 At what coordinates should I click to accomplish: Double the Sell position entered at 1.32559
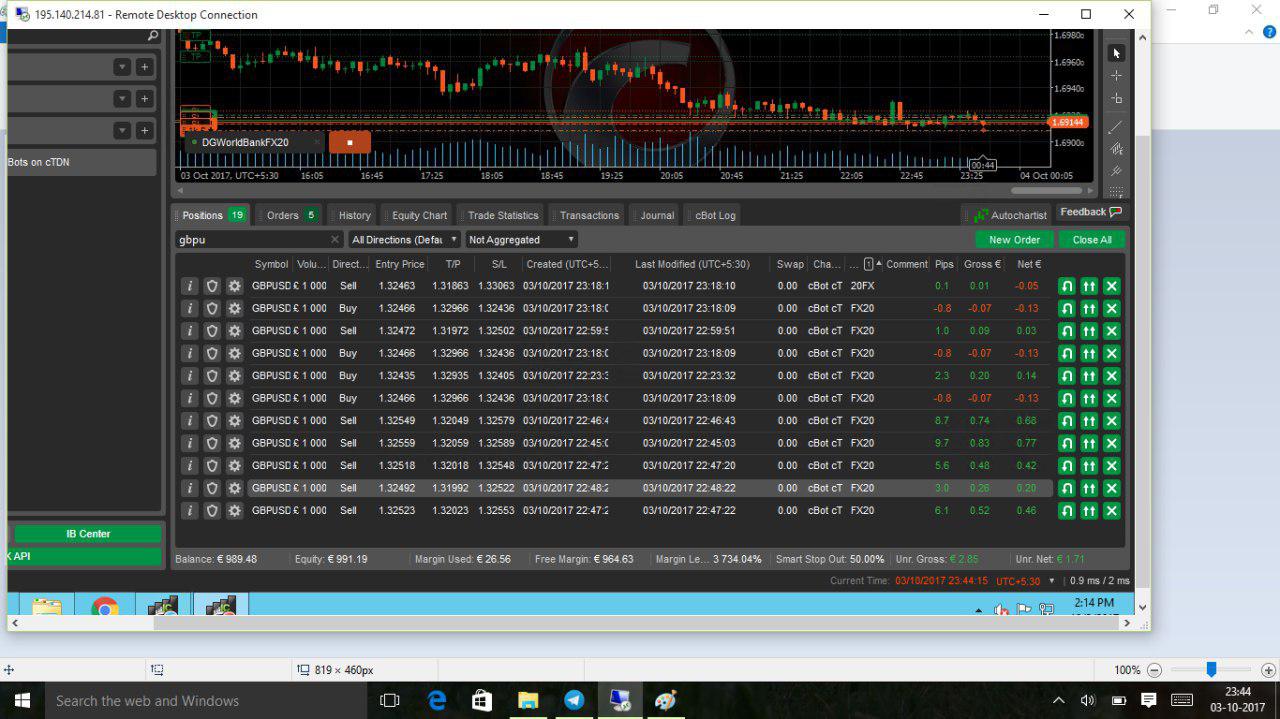coord(1089,443)
